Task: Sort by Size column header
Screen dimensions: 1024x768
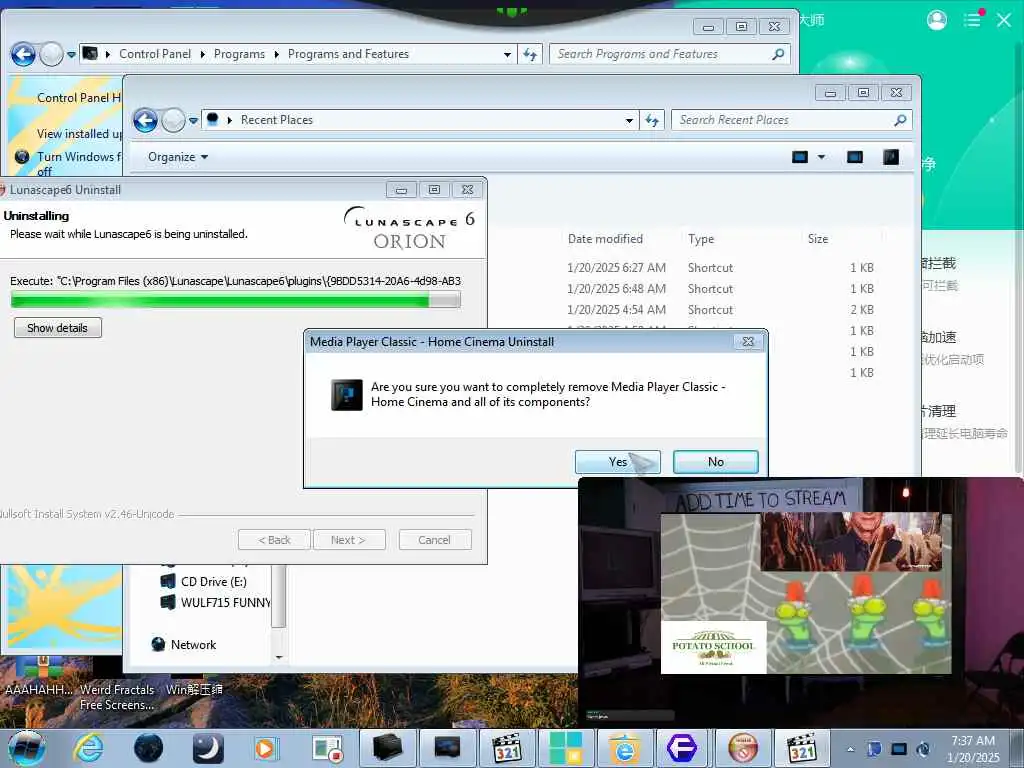Action: pos(818,239)
